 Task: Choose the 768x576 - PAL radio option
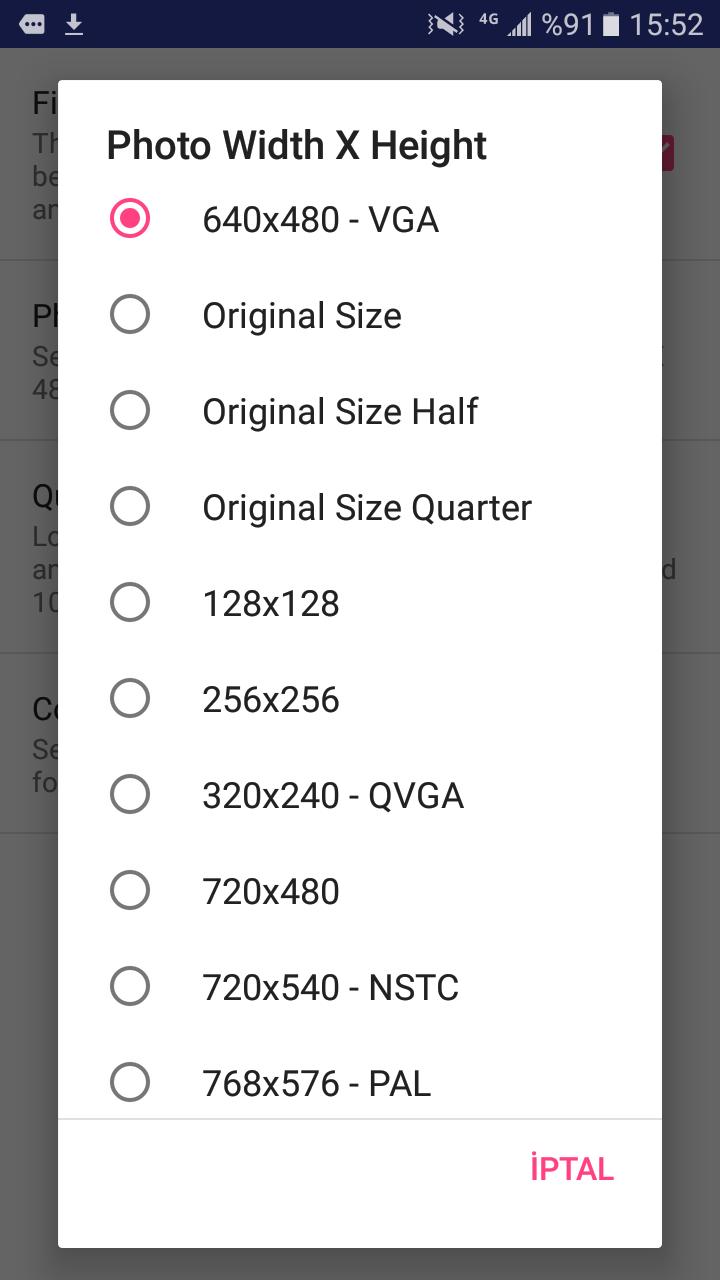(130, 1082)
